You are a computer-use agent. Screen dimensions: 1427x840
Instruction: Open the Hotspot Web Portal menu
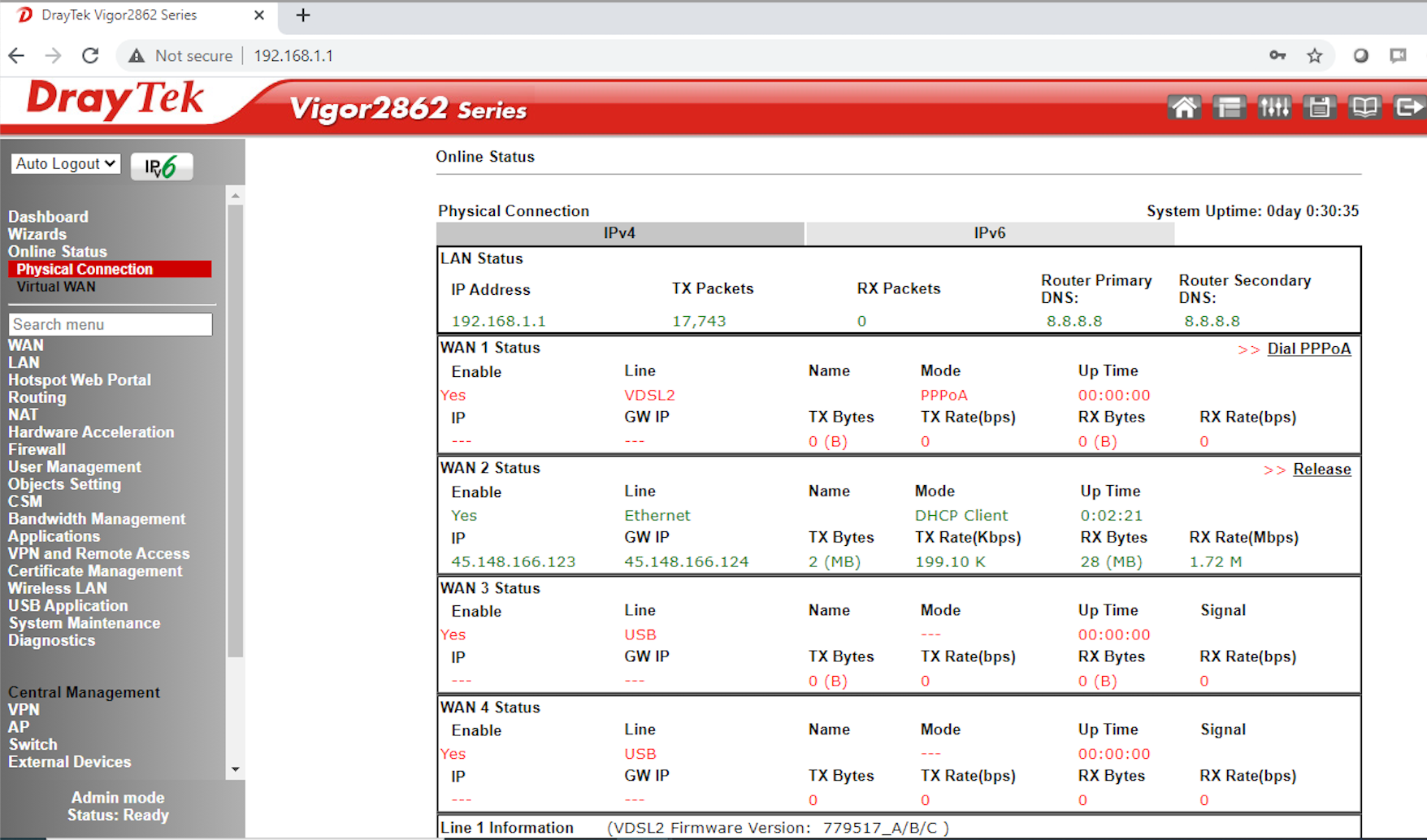click(x=80, y=380)
